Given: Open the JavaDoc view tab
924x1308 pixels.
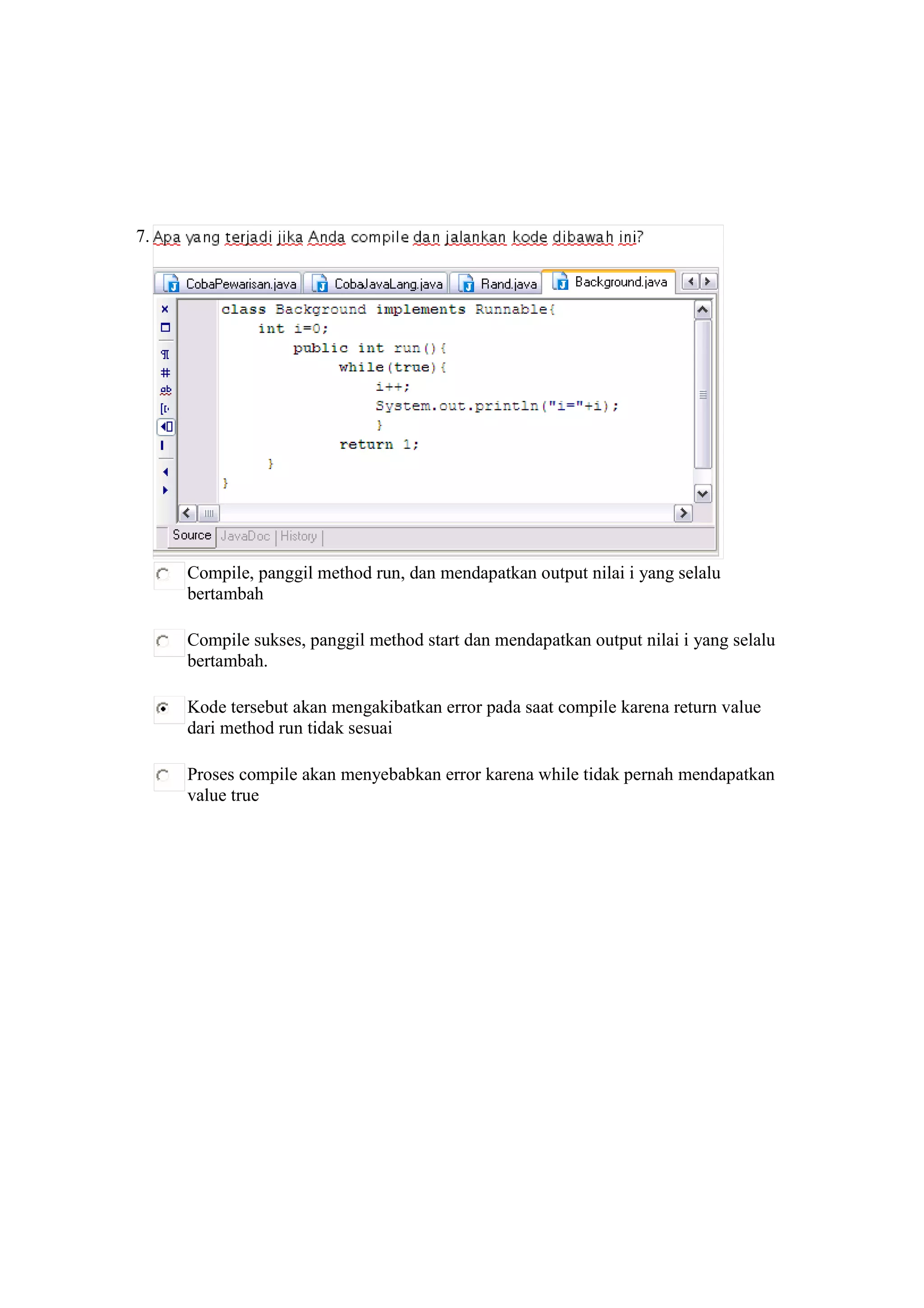Looking at the screenshot, I should tap(245, 536).
